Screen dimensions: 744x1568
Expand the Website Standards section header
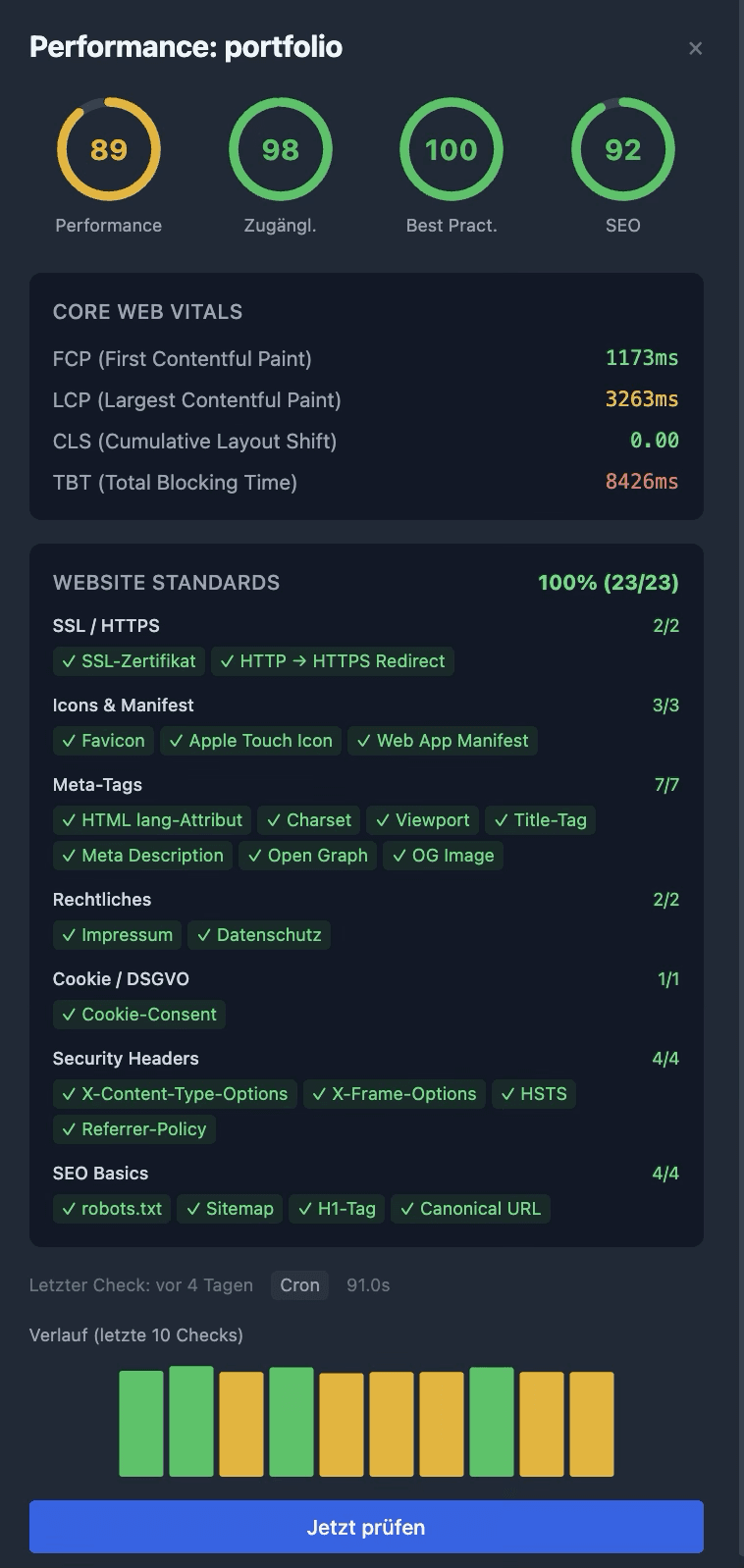pos(167,582)
